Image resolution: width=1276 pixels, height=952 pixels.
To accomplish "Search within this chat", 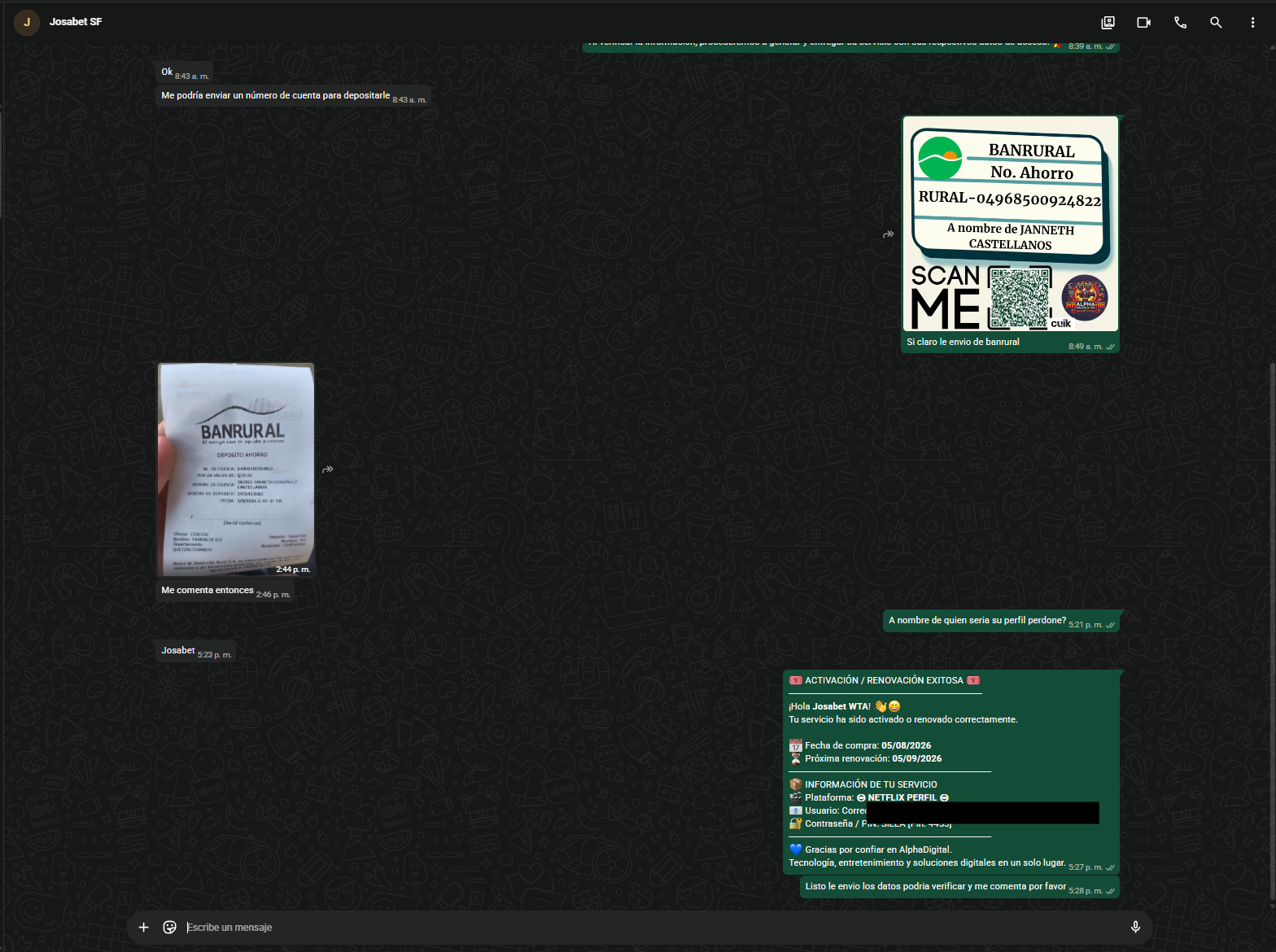I will pos(1216,23).
